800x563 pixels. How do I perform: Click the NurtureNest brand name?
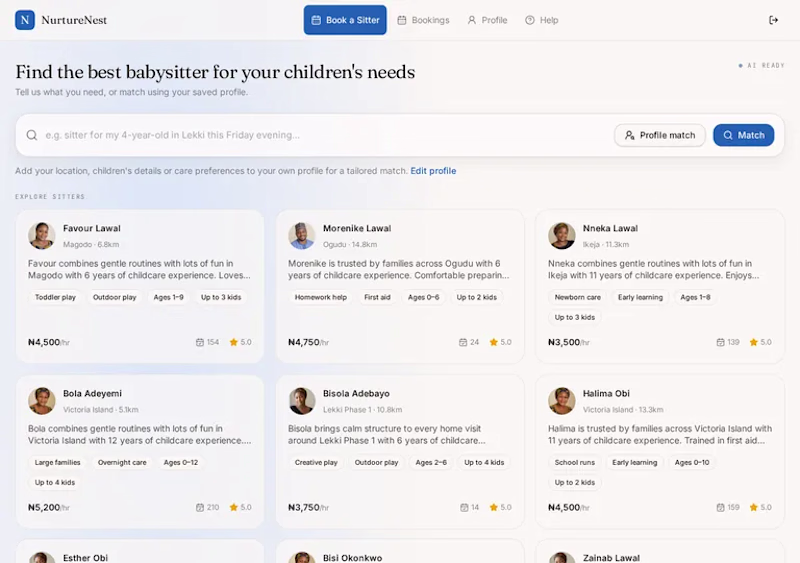tap(74, 20)
